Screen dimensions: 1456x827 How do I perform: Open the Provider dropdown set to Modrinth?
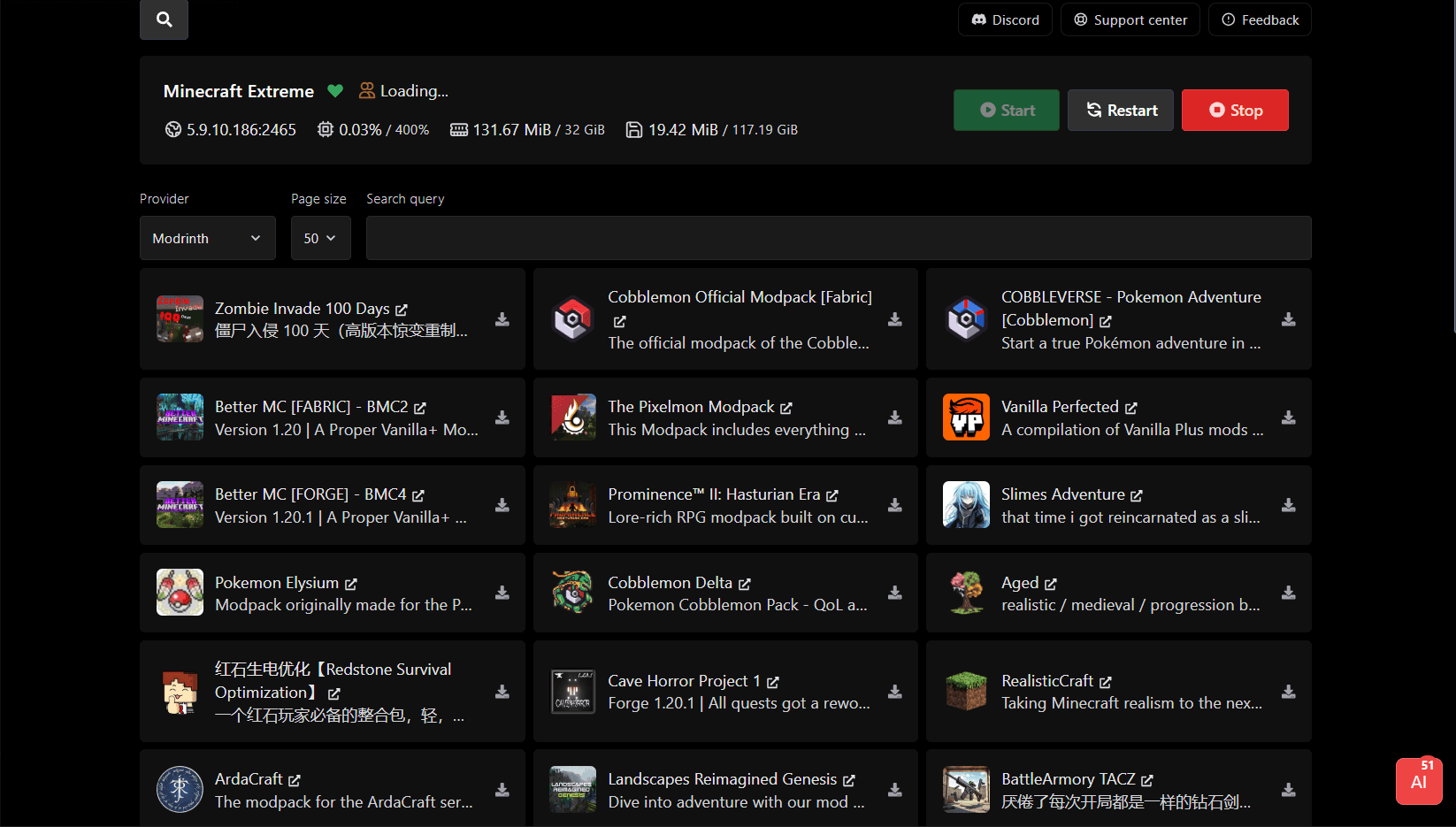click(208, 238)
